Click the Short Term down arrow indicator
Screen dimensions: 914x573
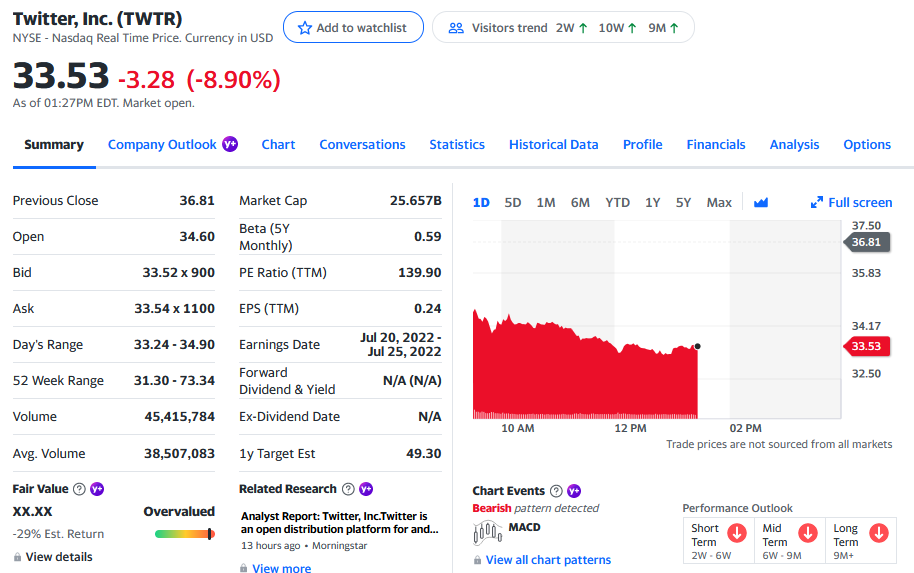coord(737,533)
